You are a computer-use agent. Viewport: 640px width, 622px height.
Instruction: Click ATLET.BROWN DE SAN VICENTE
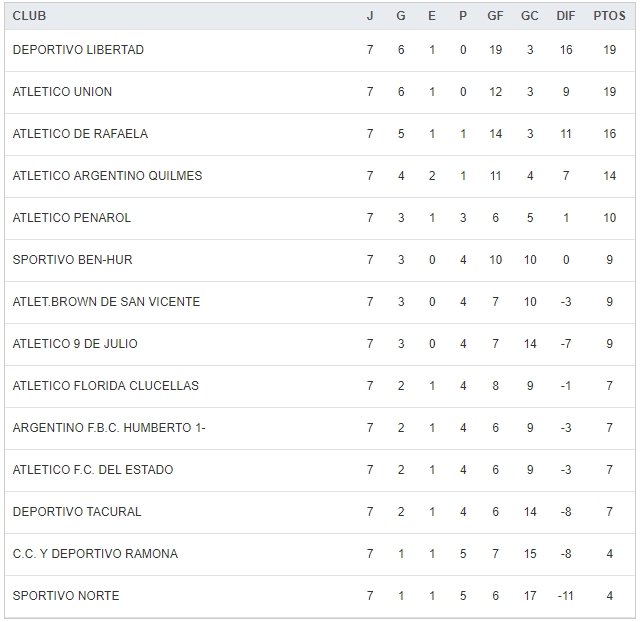[106, 302]
